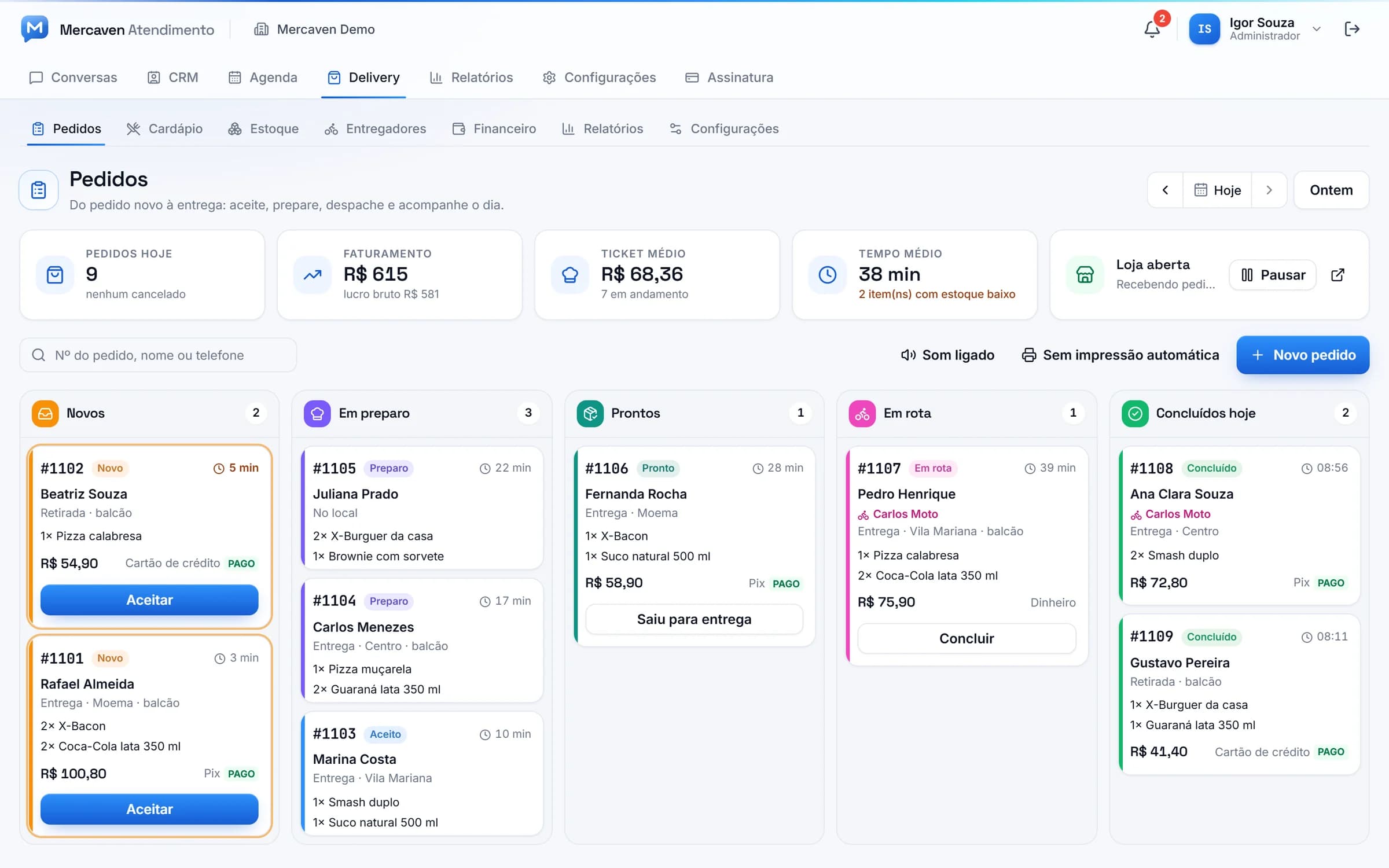Click the 2 item(ns) com estoque baixo warning

pos(936,294)
